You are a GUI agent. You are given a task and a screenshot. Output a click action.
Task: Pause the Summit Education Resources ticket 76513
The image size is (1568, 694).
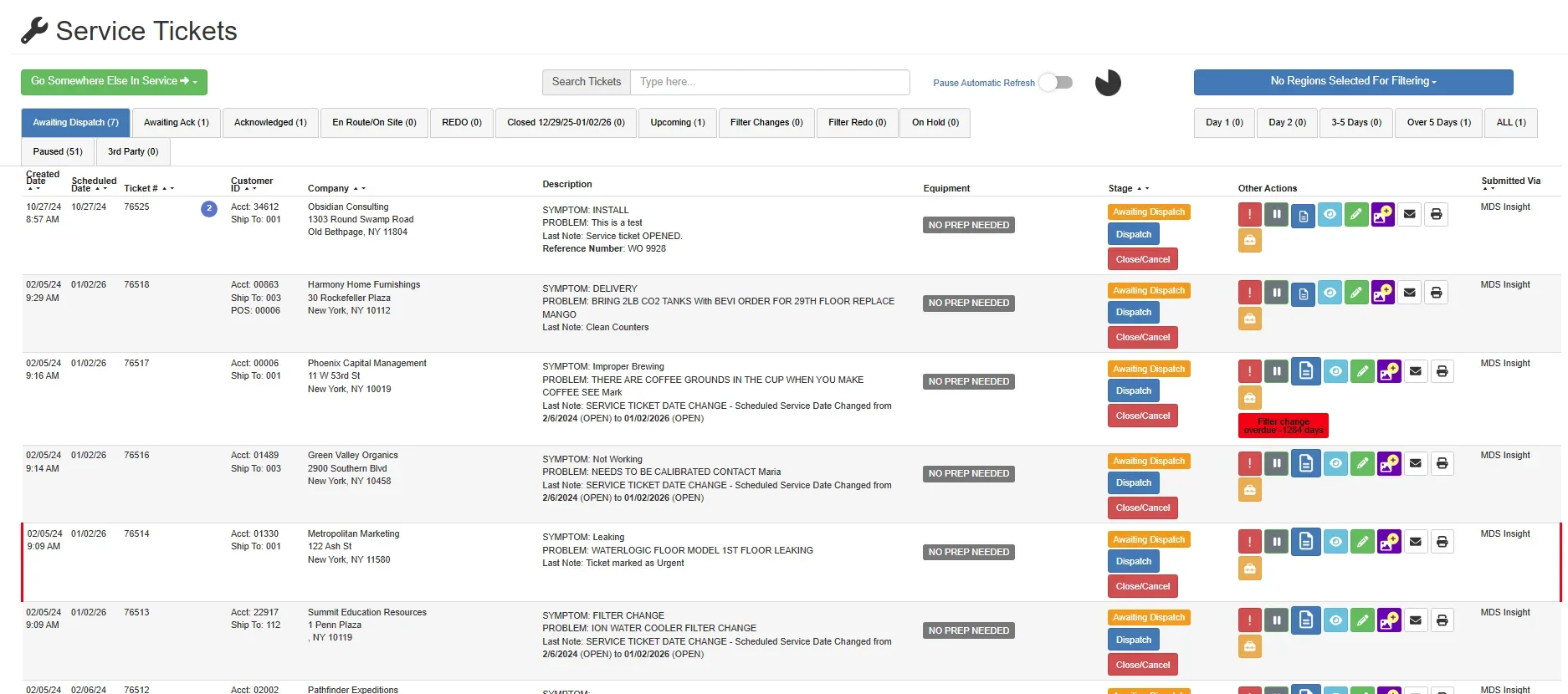point(1276,620)
